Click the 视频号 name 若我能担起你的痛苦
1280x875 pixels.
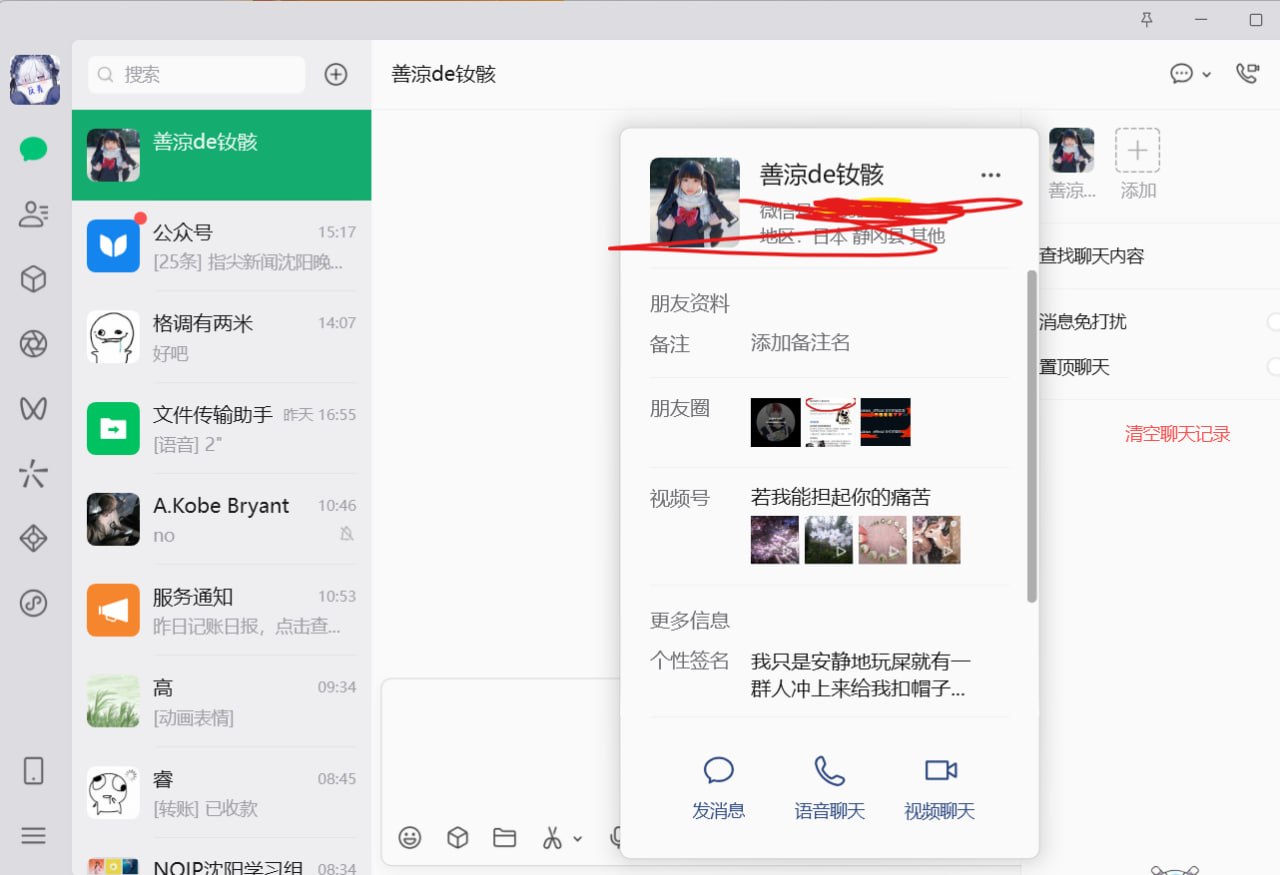841,497
